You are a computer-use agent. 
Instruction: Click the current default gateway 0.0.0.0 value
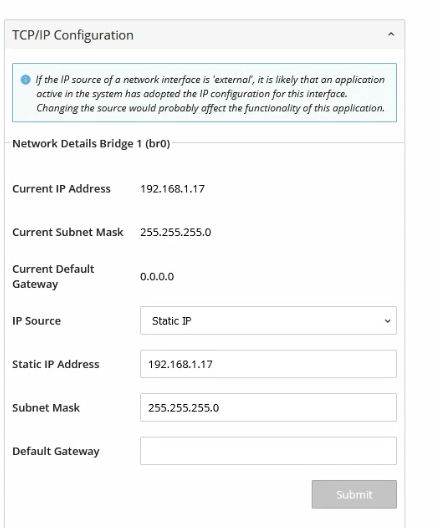coord(157,277)
